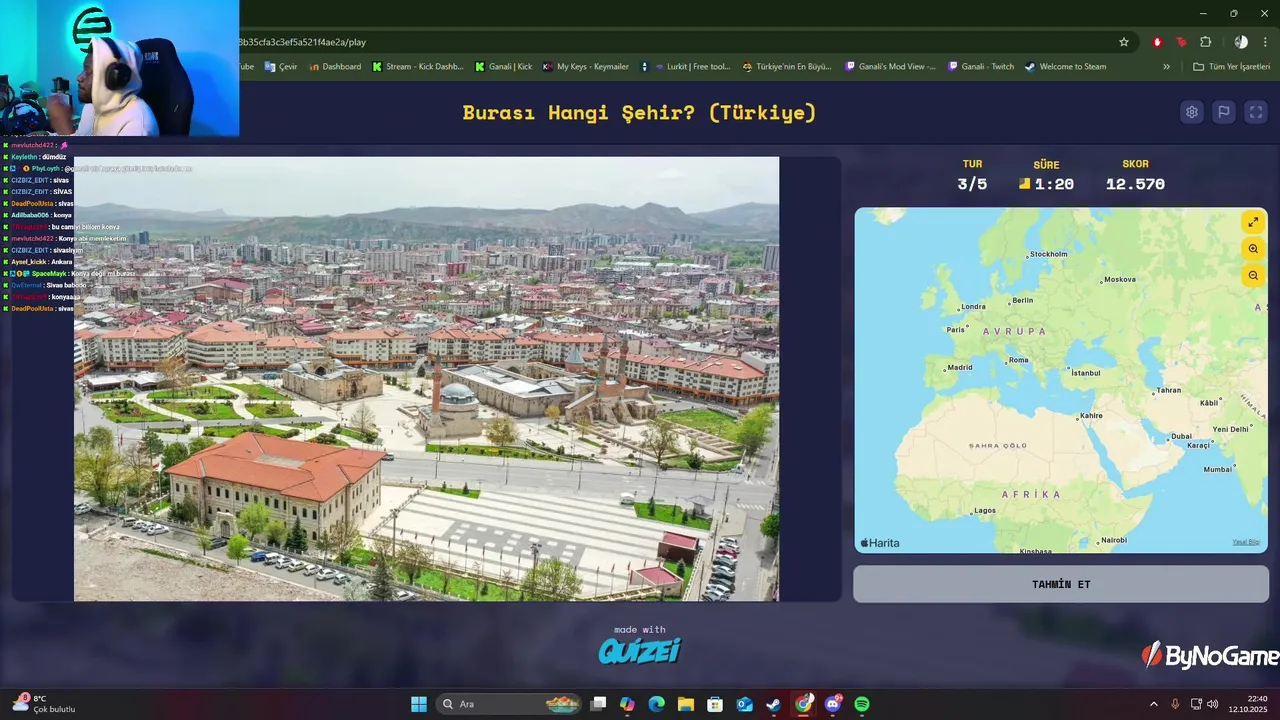Click the browser address bar URL
Image resolution: width=1280 pixels, height=720 pixels.
point(302,42)
